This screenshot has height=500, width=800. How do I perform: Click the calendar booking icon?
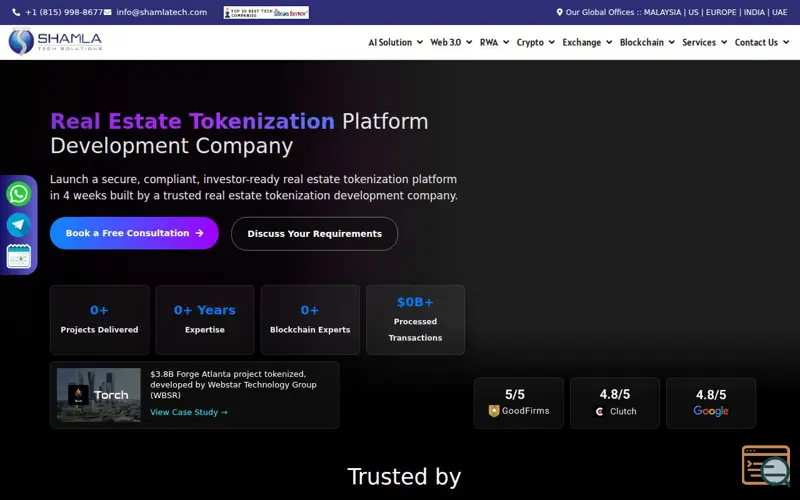click(x=19, y=256)
